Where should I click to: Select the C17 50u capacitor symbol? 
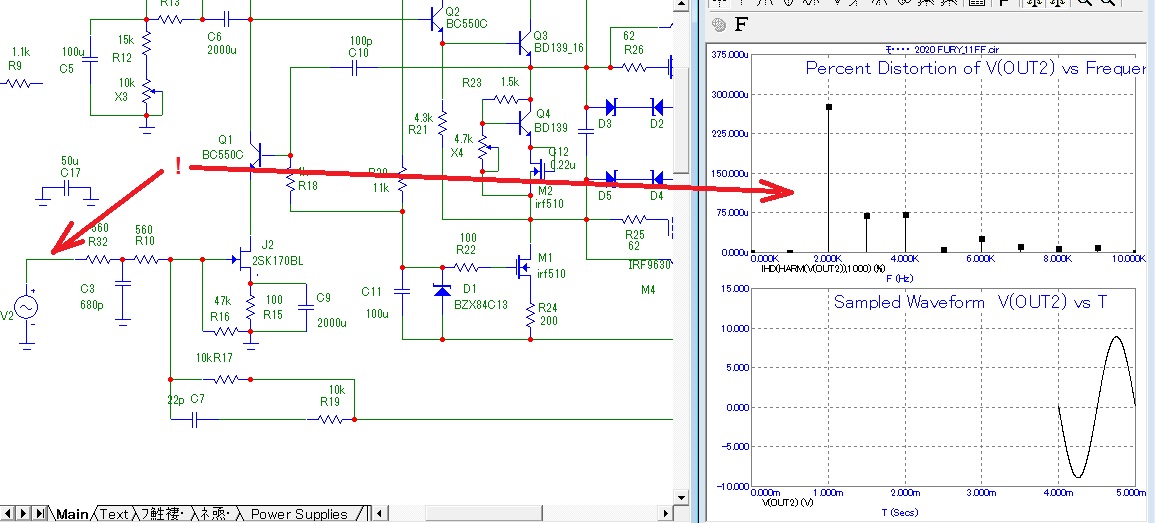pos(66,189)
